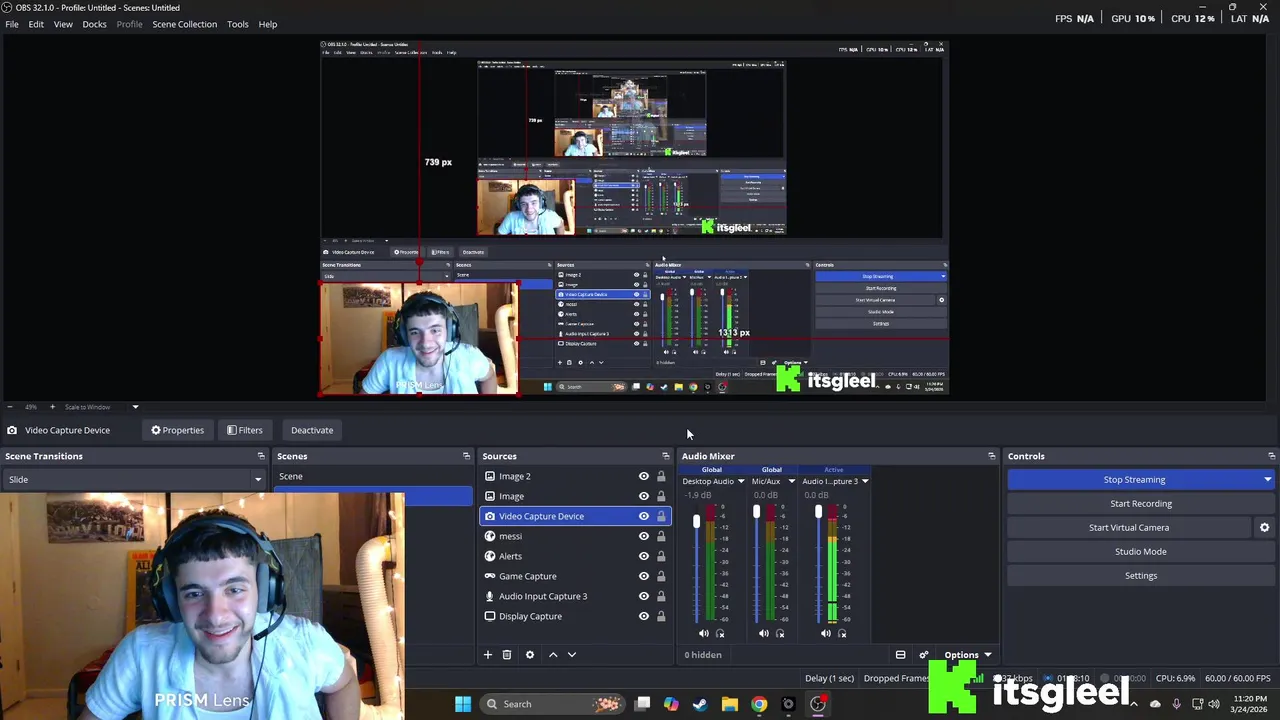This screenshot has width=1280, height=720.
Task: Float the Controls dock
Action: 1271,456
